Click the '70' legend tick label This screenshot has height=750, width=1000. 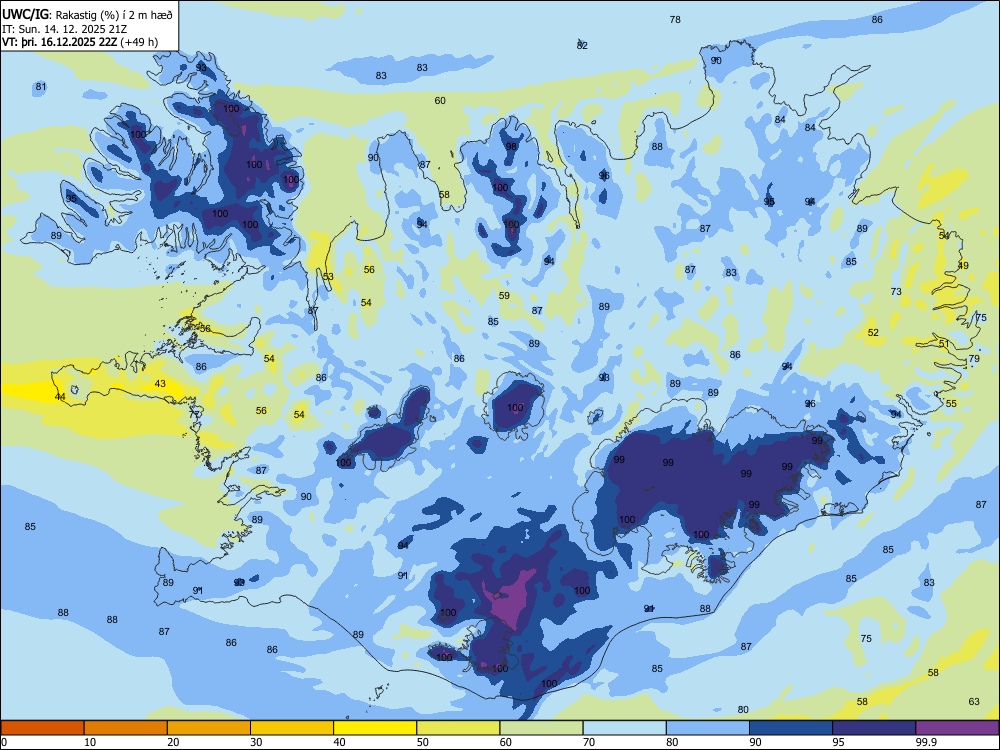[589, 742]
